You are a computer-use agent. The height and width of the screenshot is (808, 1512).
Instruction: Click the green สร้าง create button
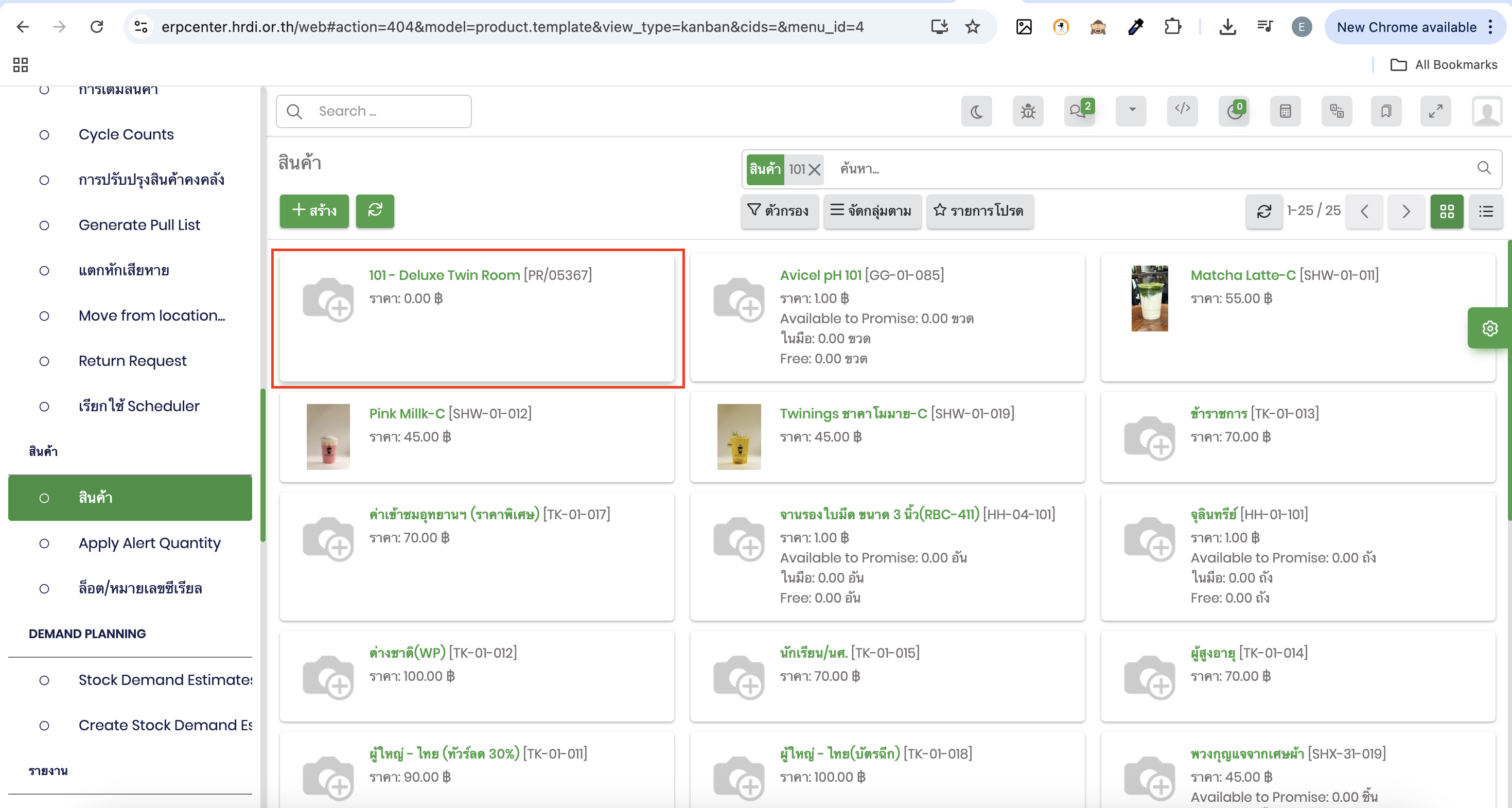click(314, 211)
